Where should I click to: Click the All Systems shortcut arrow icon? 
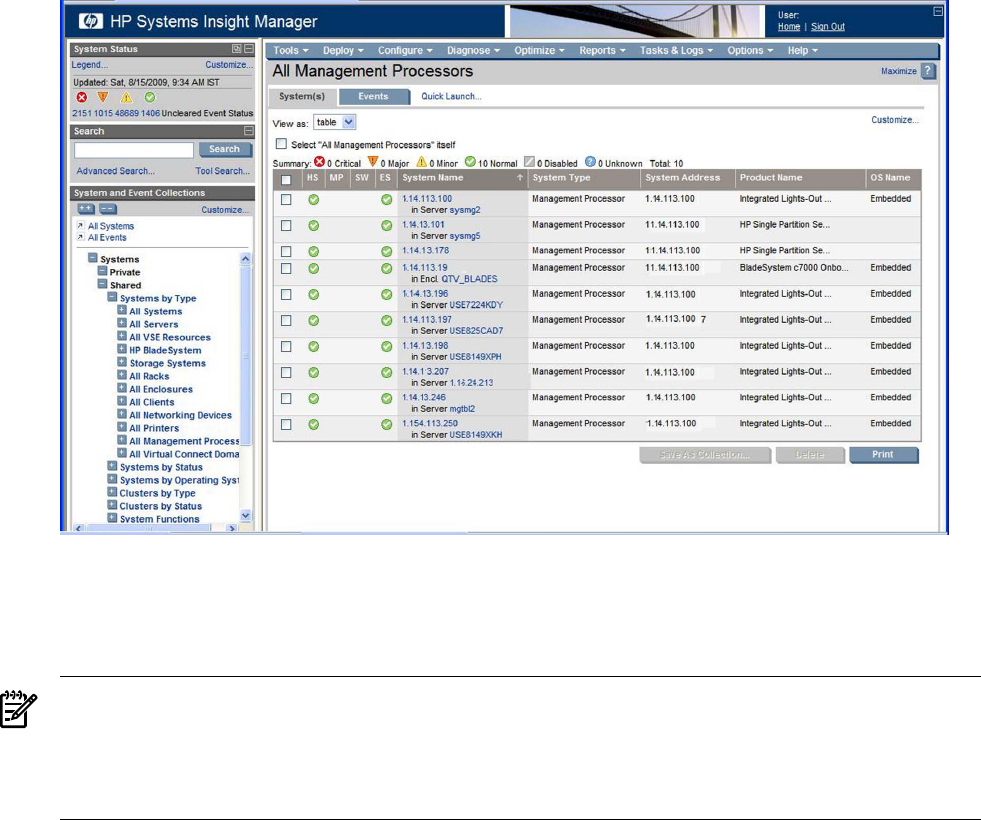coord(80,225)
